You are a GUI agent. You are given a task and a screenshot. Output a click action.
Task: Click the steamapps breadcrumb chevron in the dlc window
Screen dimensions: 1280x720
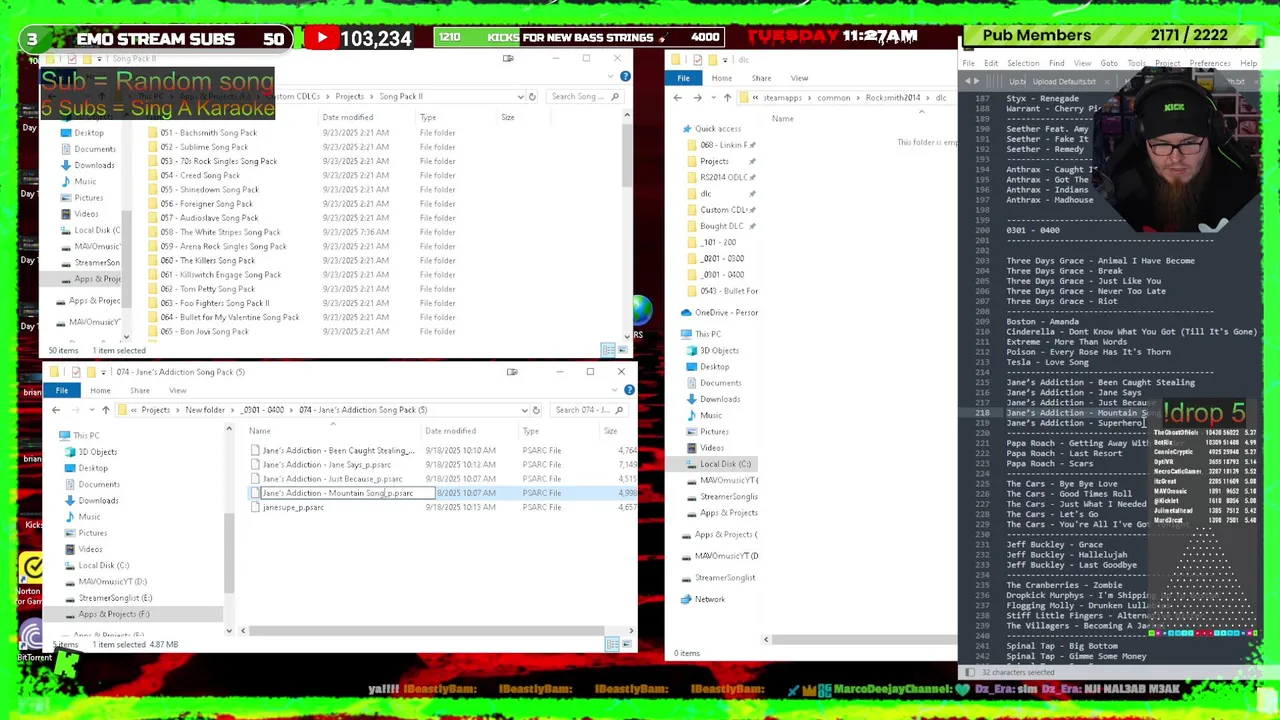[x=810, y=98]
